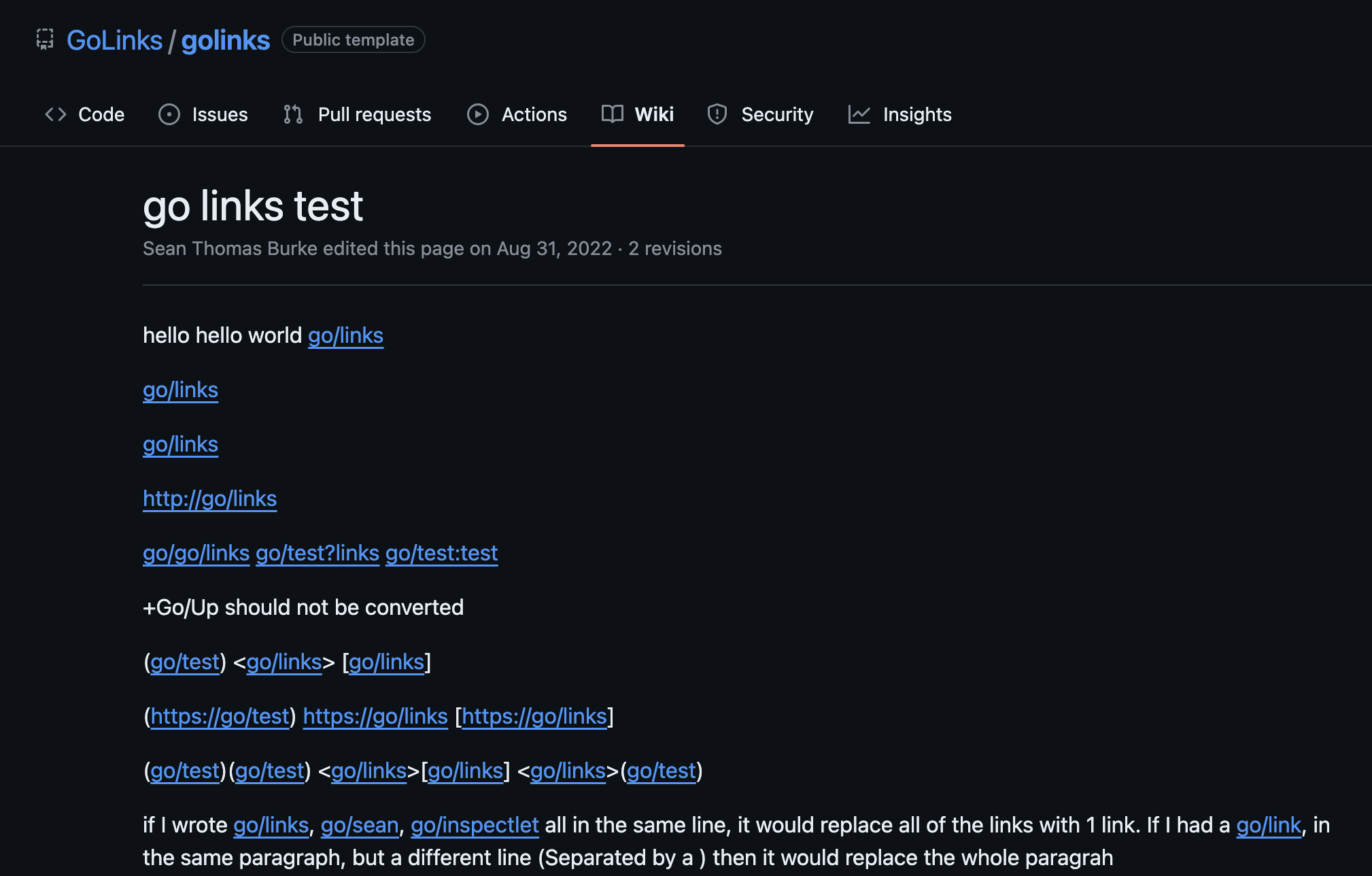Click the repository template icon beside GoLinks
The width and height of the screenshot is (1372, 876).
pos(44,39)
